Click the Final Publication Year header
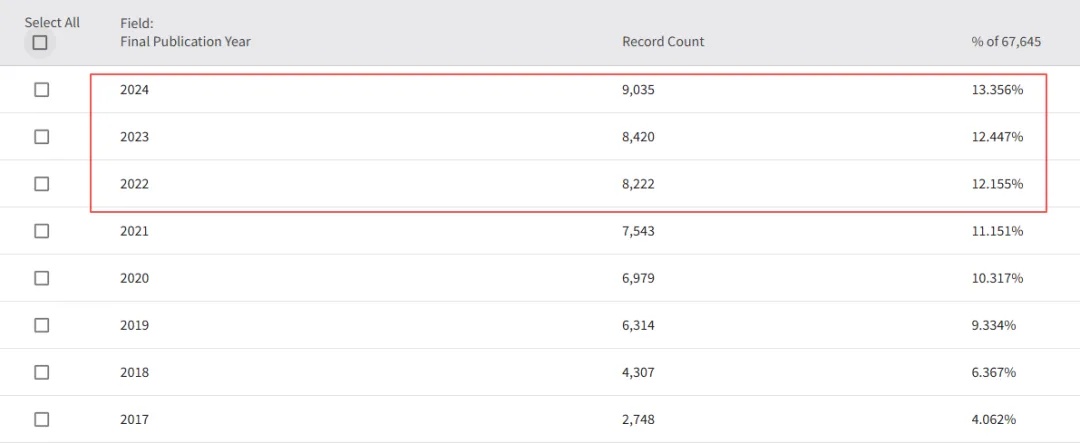This screenshot has width=1080, height=443. pos(185,42)
